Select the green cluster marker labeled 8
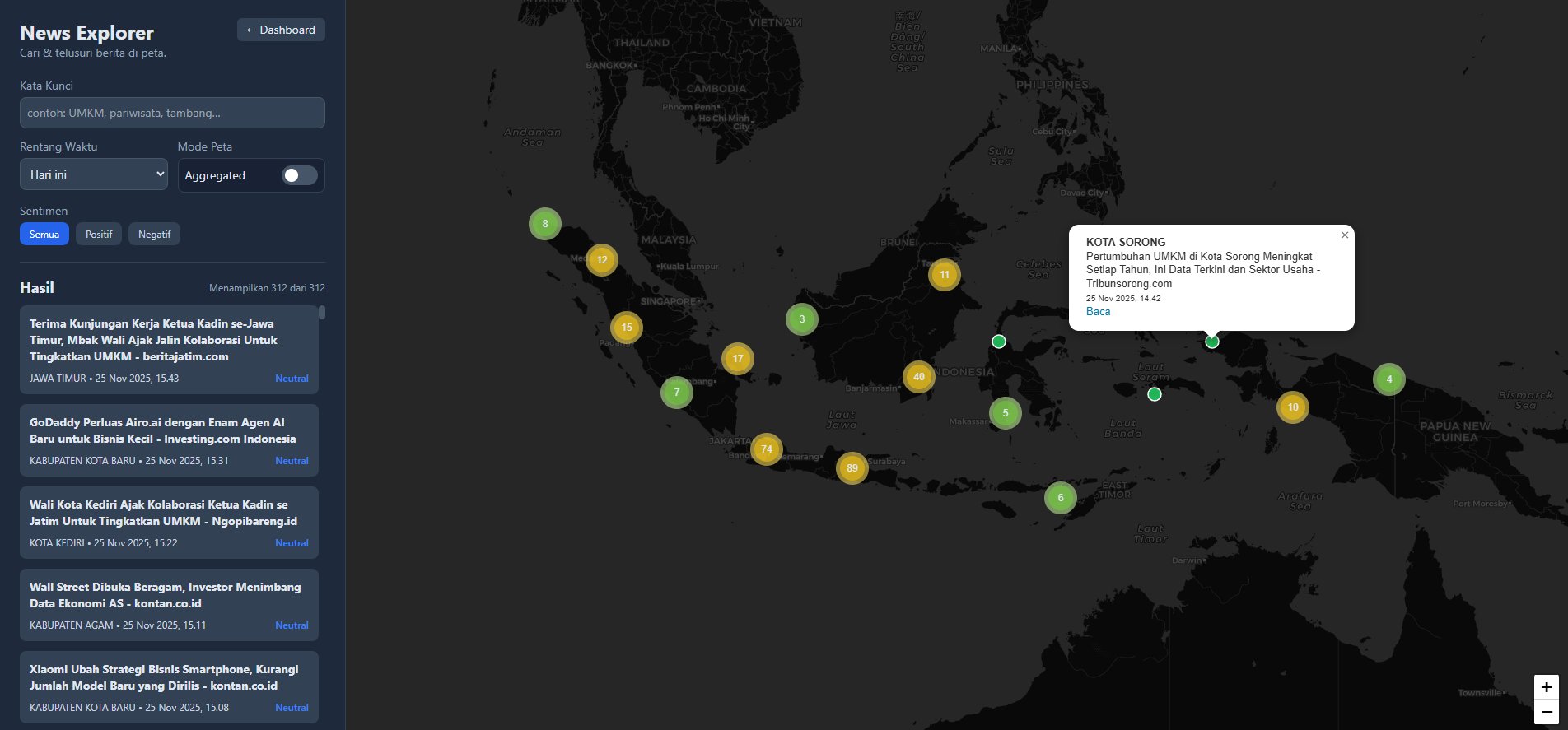The width and height of the screenshot is (1568, 730). pos(544,224)
